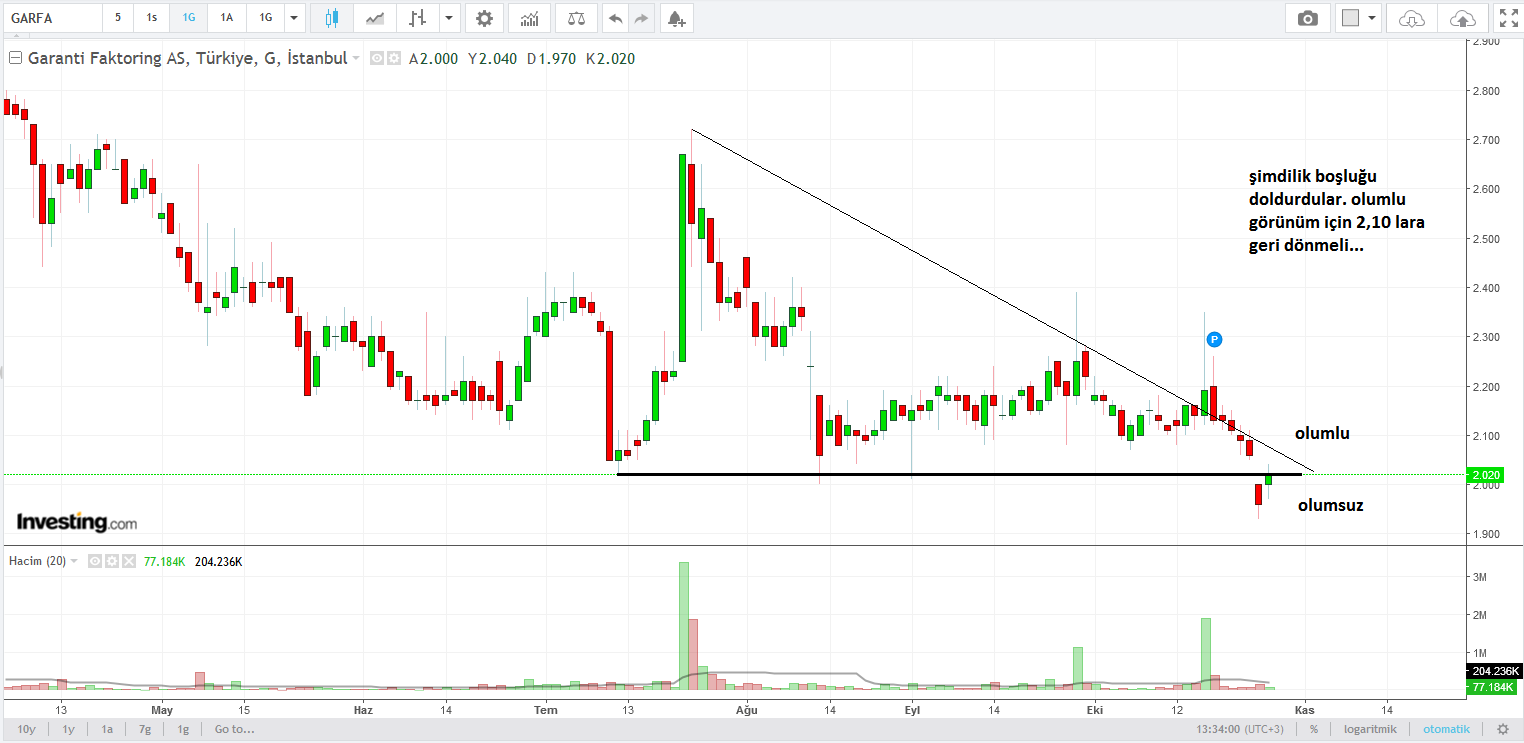Open the Go to... date picker
The height and width of the screenshot is (743, 1524).
pos(234,729)
